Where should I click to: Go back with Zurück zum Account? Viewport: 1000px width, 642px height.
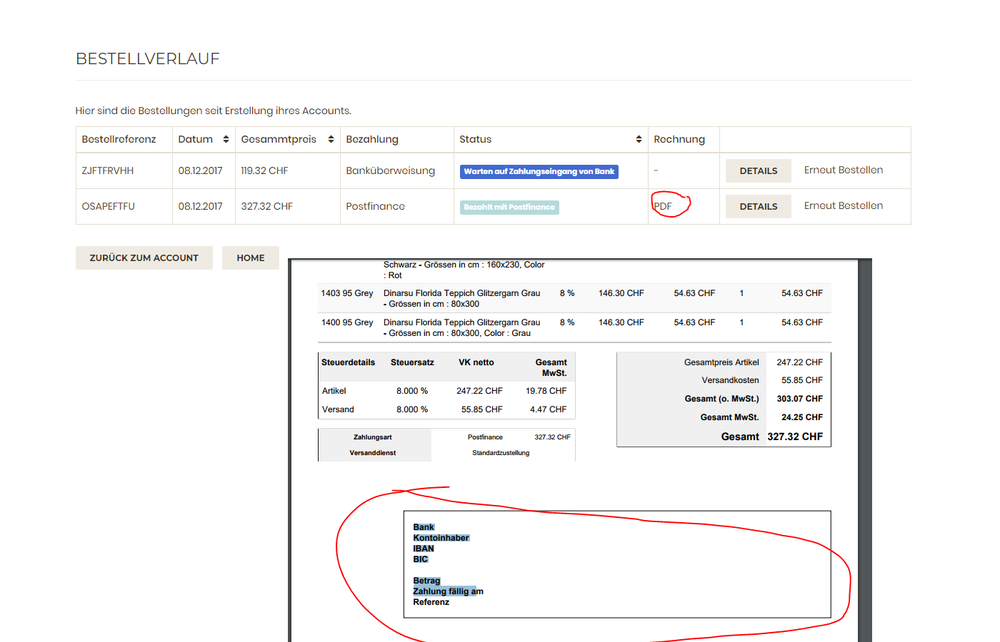pyautogui.click(x=144, y=258)
